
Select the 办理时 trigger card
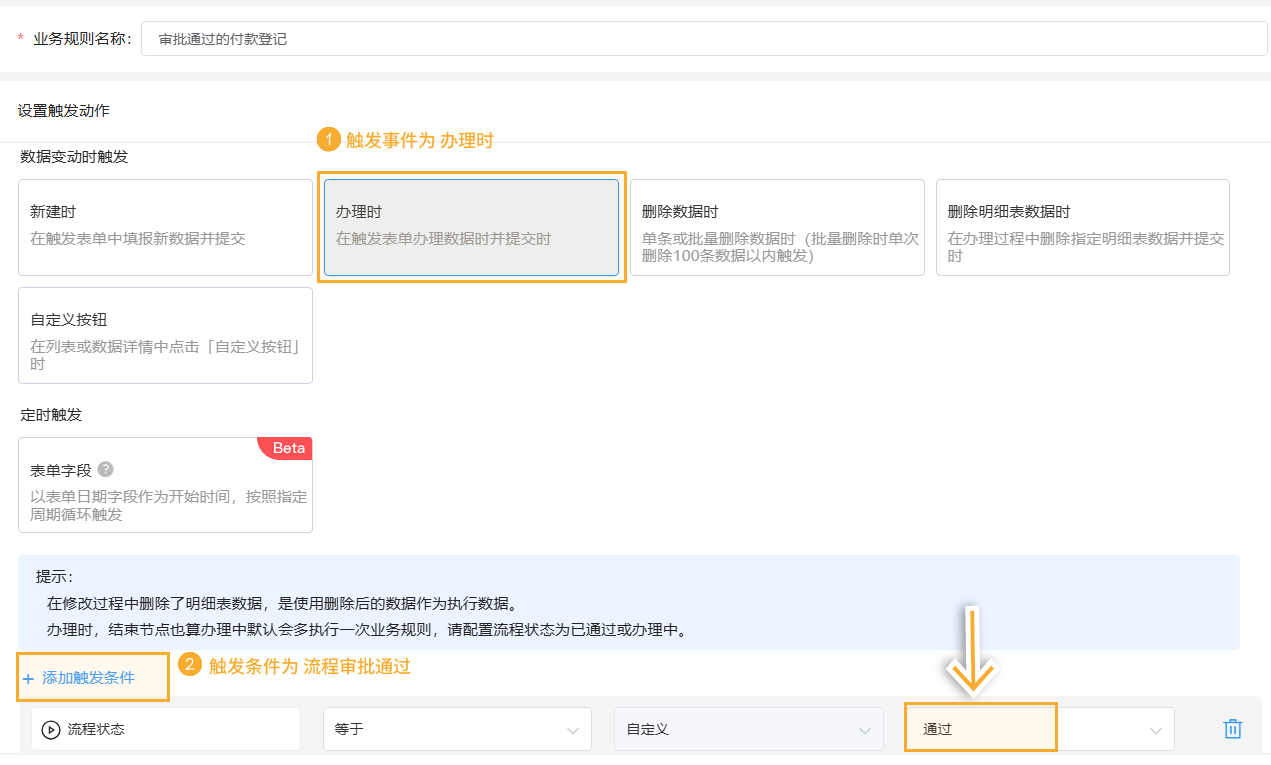pyautogui.click(x=471, y=228)
